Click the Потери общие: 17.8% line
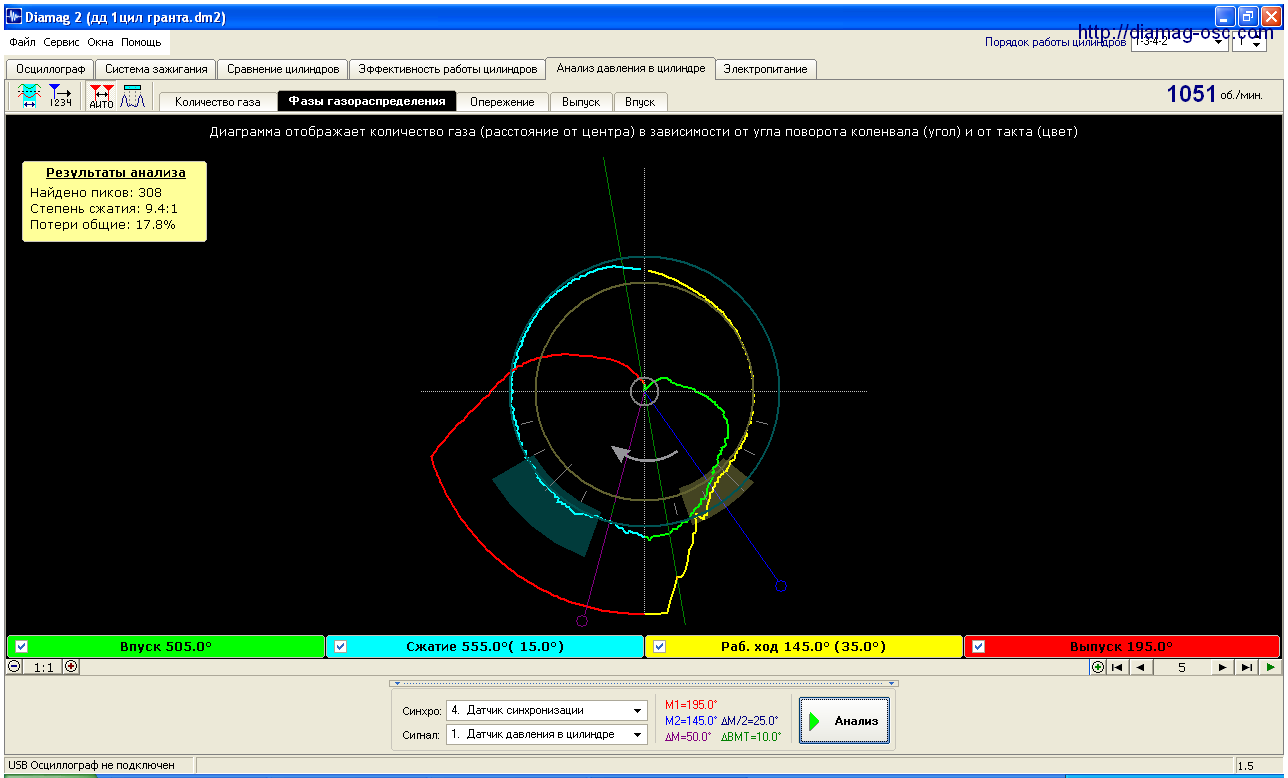Image resolution: width=1288 pixels, height=778 pixels. pyautogui.click(x=102, y=225)
